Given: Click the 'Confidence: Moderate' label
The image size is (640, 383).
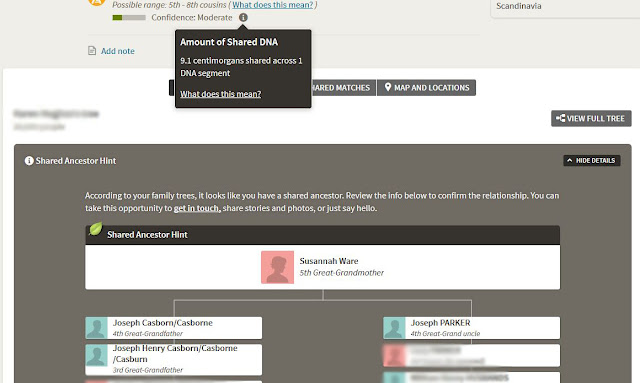Looking at the screenshot, I should [192, 18].
